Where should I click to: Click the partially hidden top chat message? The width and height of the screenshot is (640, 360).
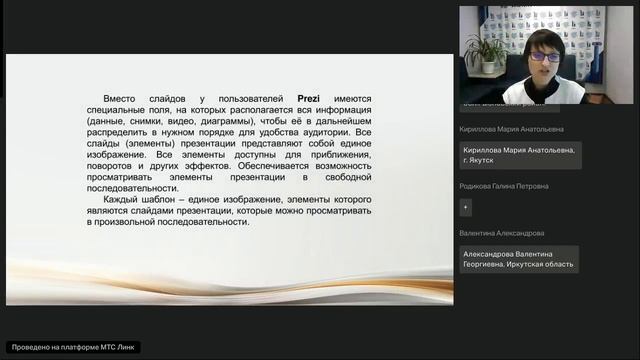[509, 108]
